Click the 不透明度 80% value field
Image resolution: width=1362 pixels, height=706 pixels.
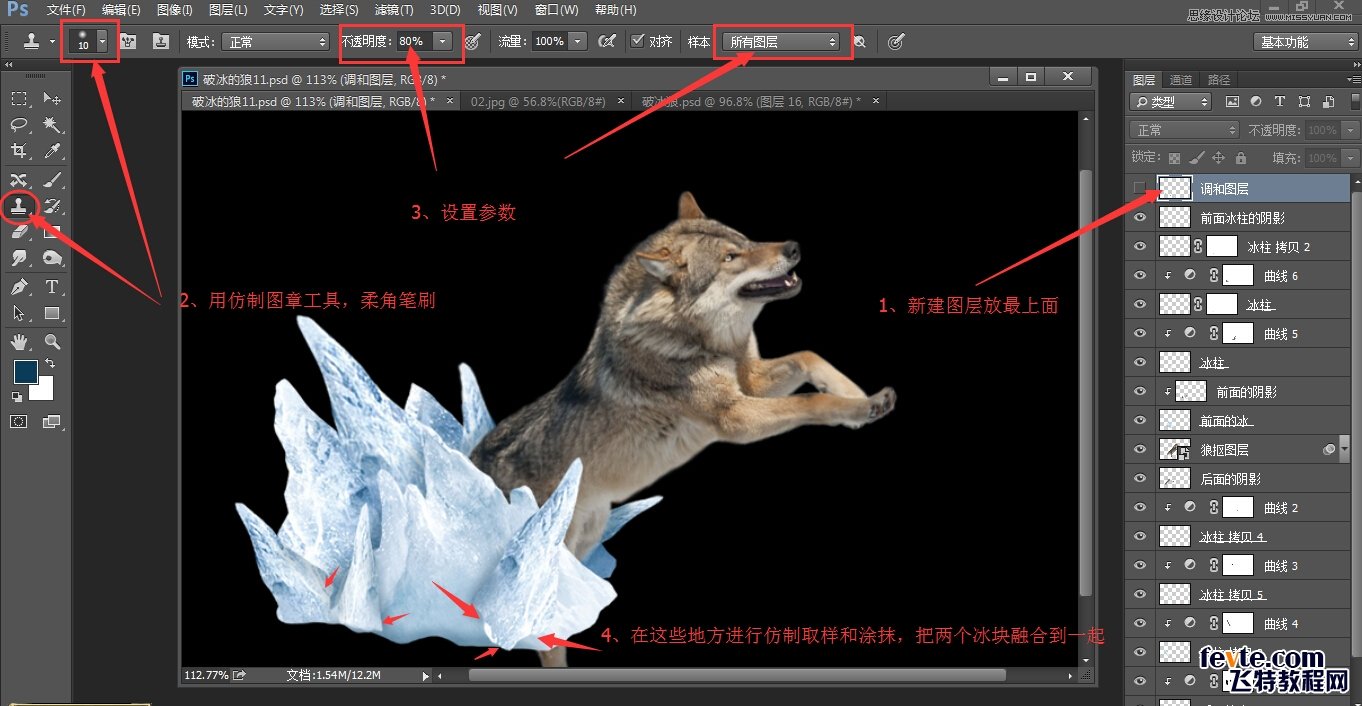413,42
